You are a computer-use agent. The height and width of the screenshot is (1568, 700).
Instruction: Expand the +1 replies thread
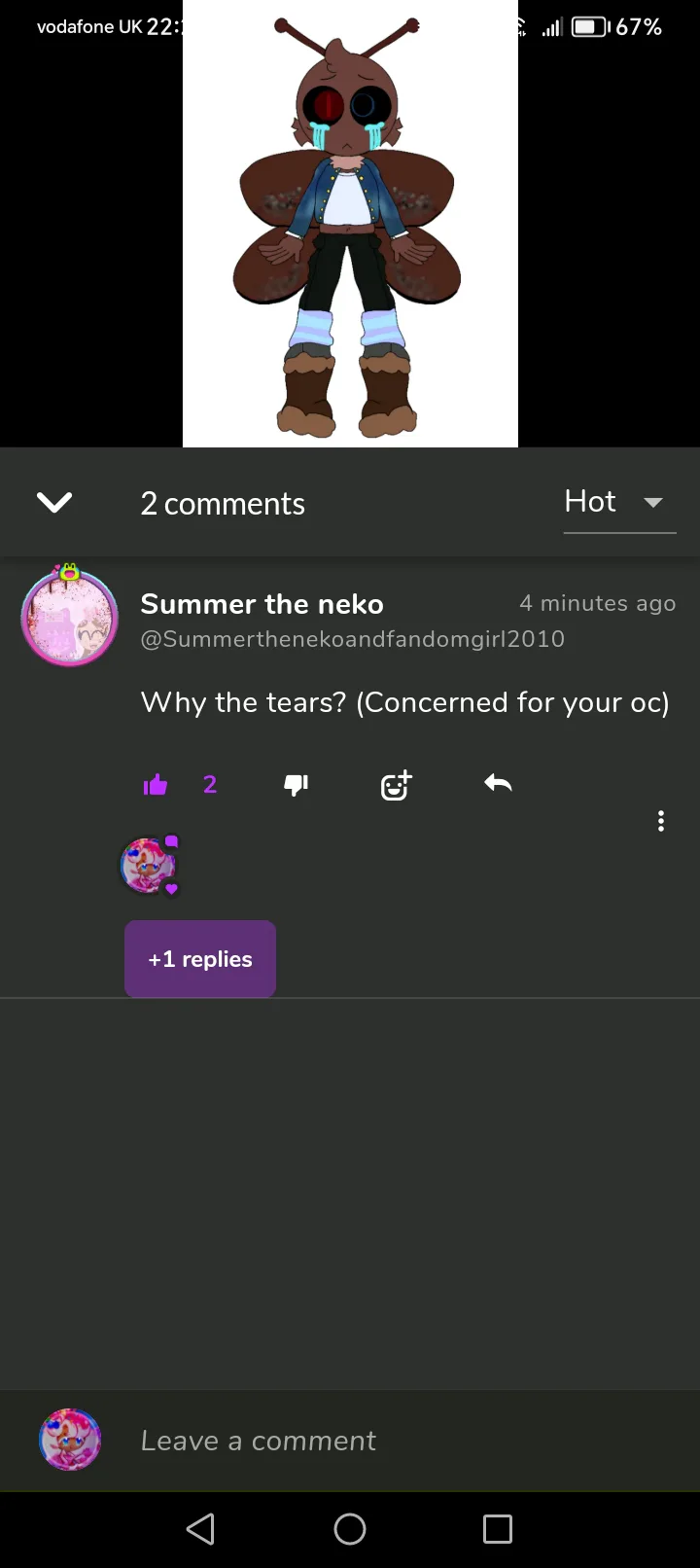point(200,959)
